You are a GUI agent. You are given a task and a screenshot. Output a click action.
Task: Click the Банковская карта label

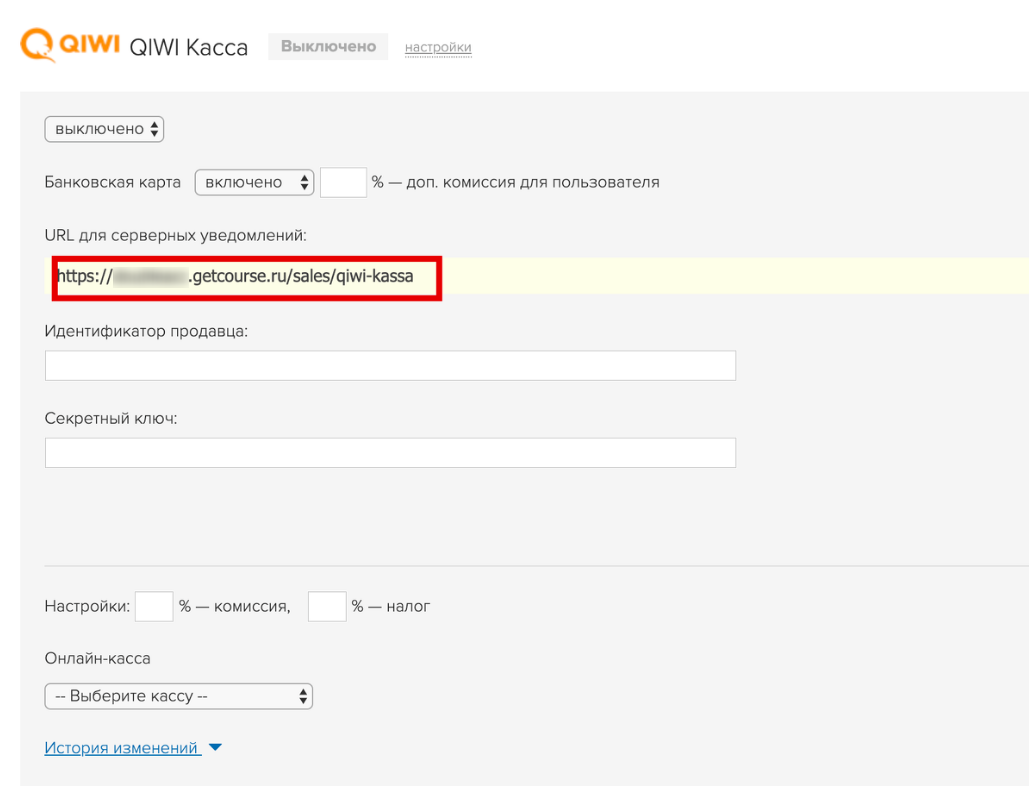[x=113, y=182]
